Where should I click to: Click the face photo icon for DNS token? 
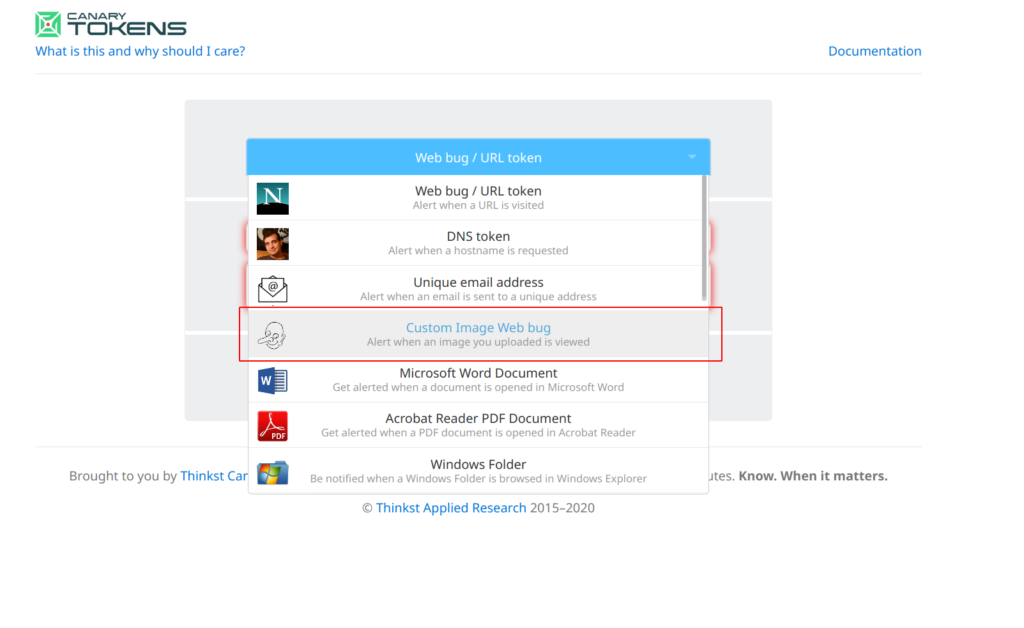[x=272, y=244]
